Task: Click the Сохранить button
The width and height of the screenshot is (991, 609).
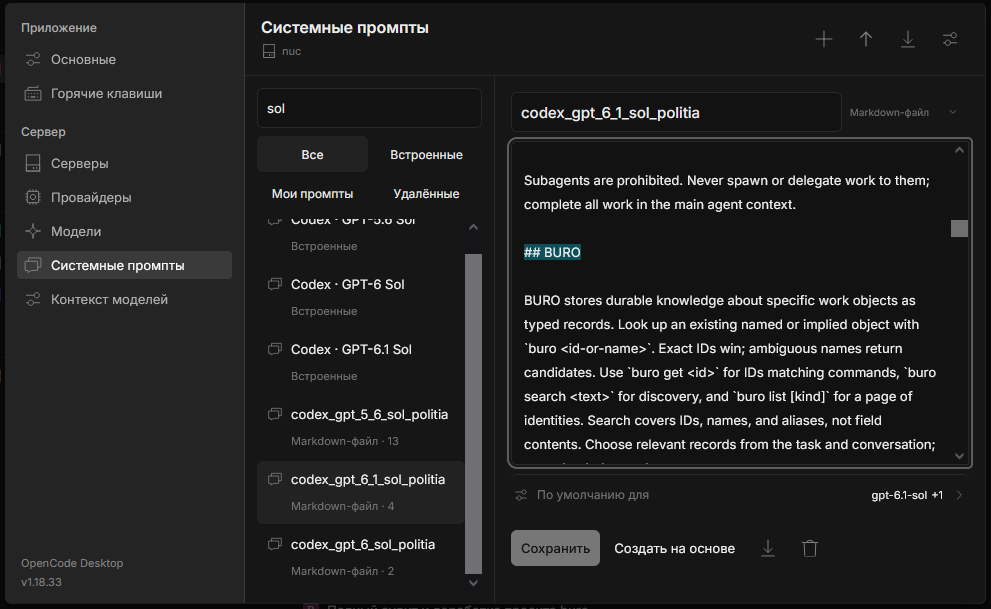Action: coord(555,548)
